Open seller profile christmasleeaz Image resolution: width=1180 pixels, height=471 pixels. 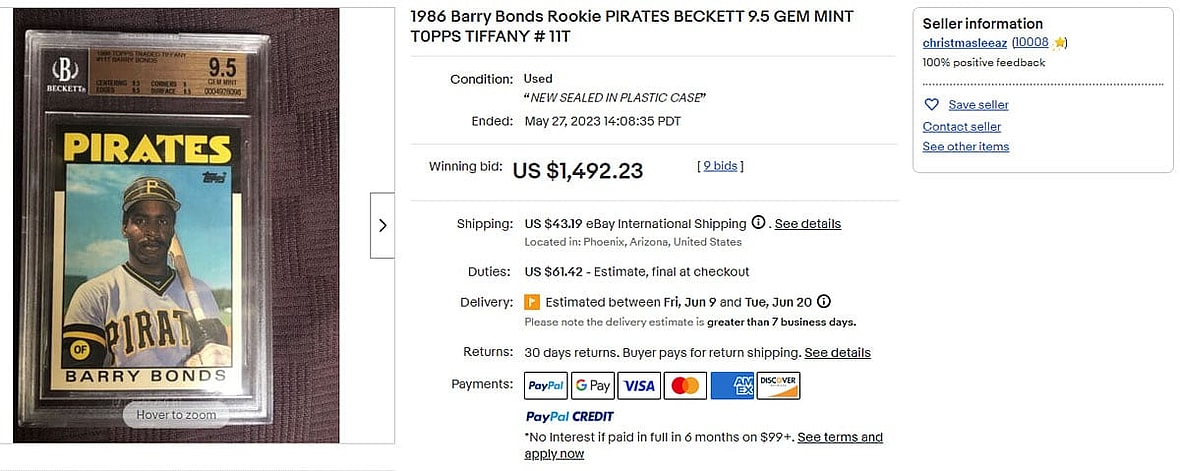964,43
